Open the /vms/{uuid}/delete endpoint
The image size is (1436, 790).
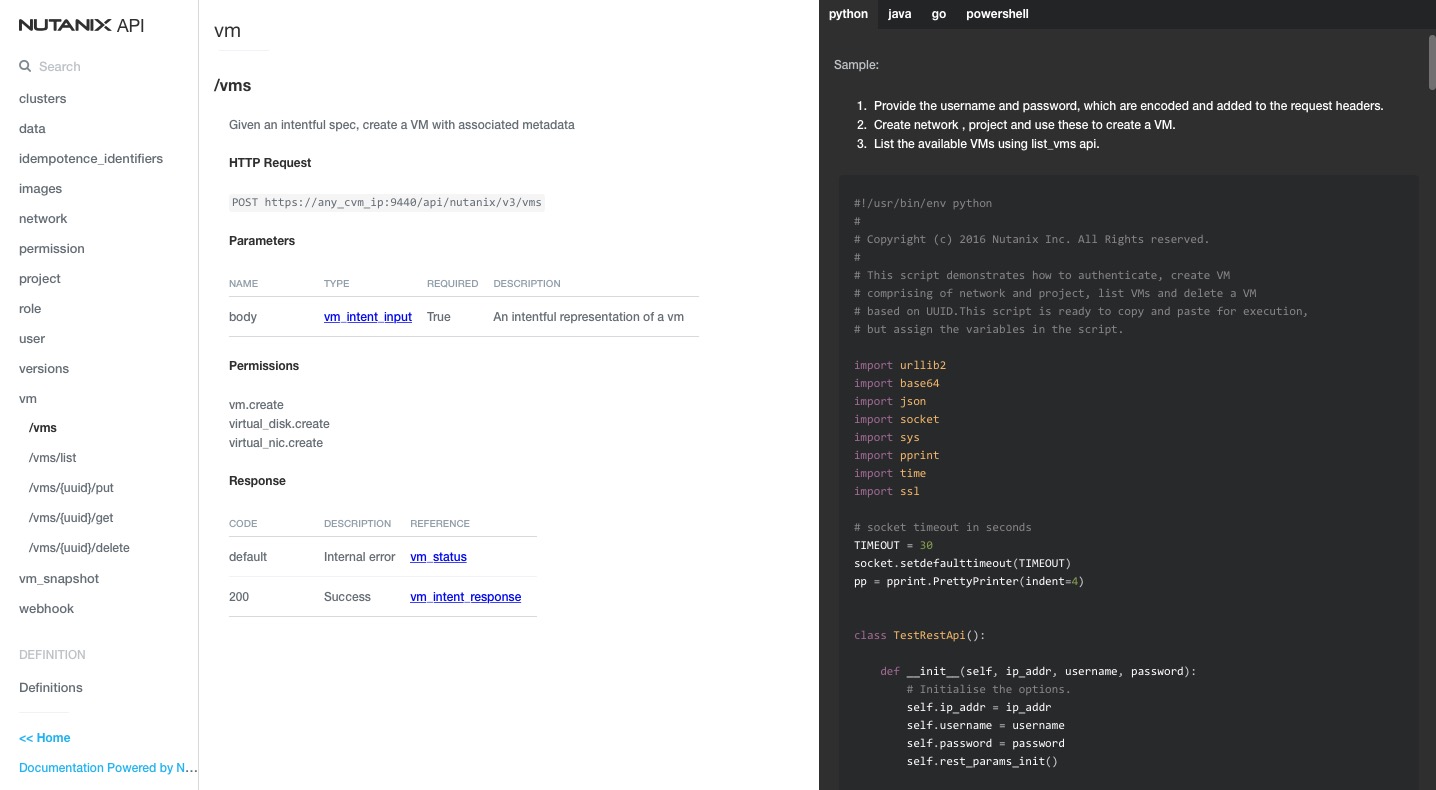79,548
